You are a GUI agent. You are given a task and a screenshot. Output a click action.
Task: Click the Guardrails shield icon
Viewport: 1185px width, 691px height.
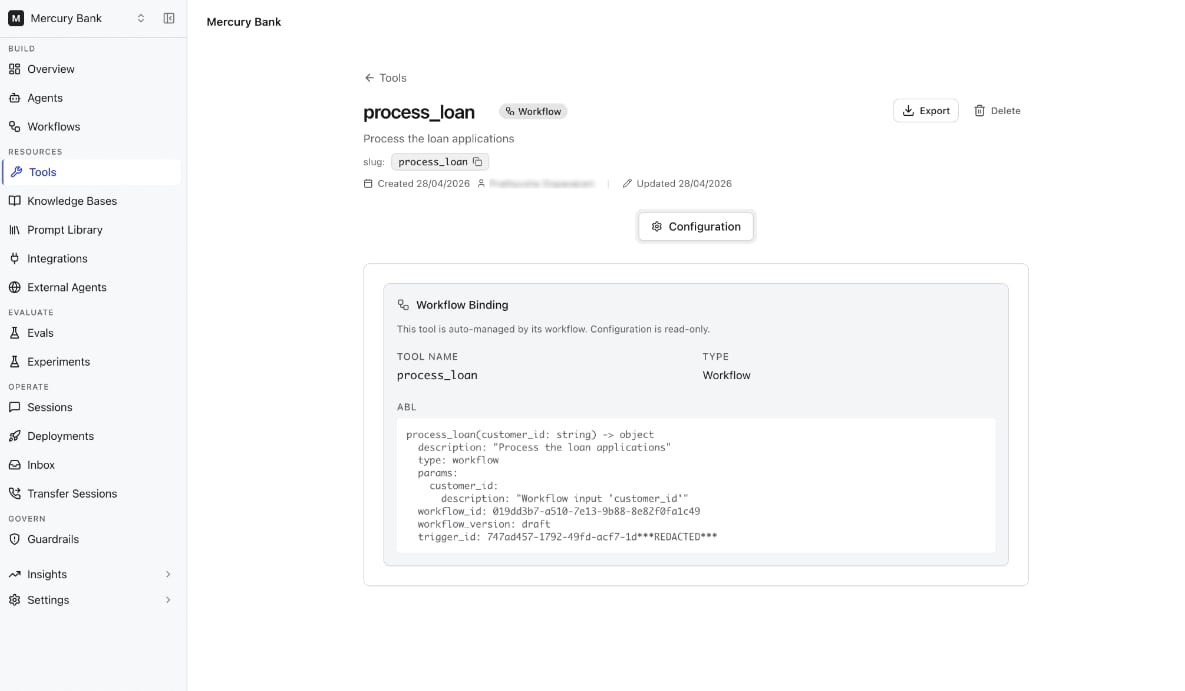[14, 539]
